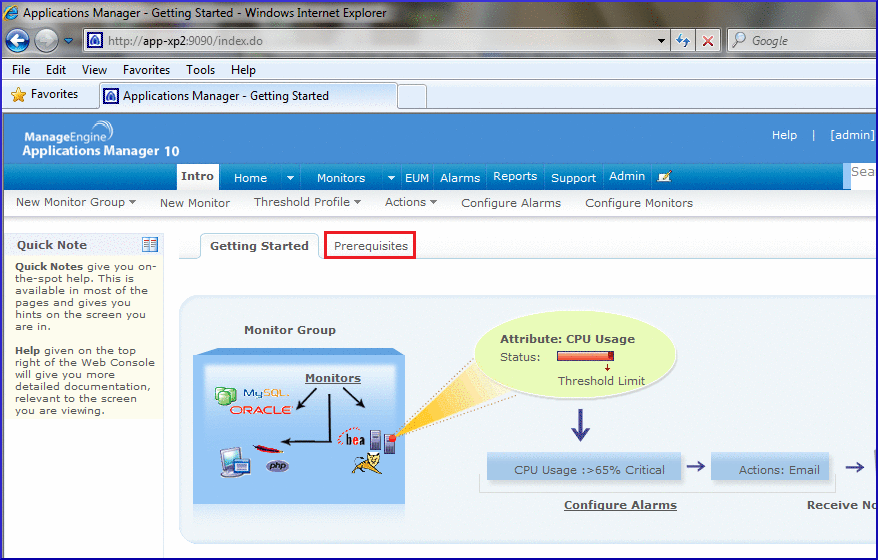878x560 pixels.
Task: Expand the Monitors tab dropdown arrow
Action: coord(391,178)
